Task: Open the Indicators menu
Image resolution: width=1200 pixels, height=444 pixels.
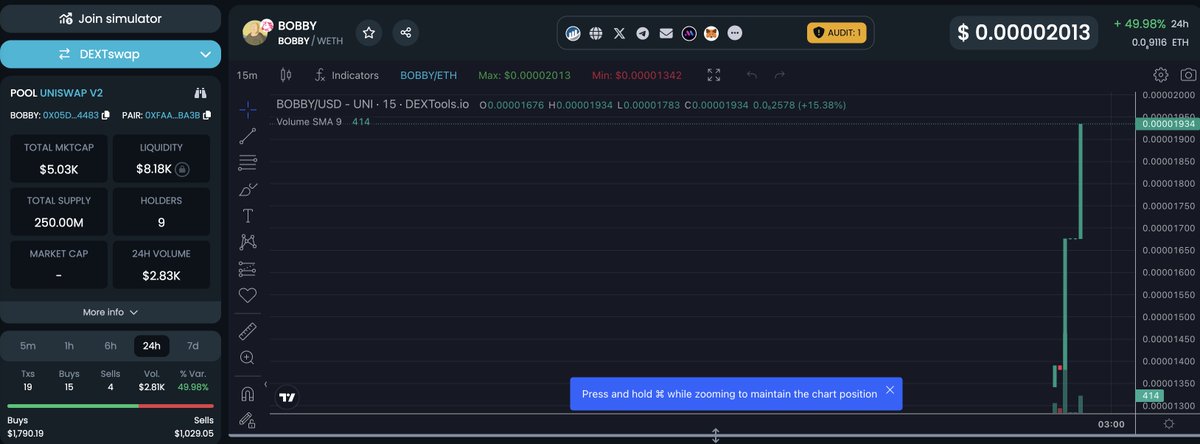Action: (x=346, y=75)
